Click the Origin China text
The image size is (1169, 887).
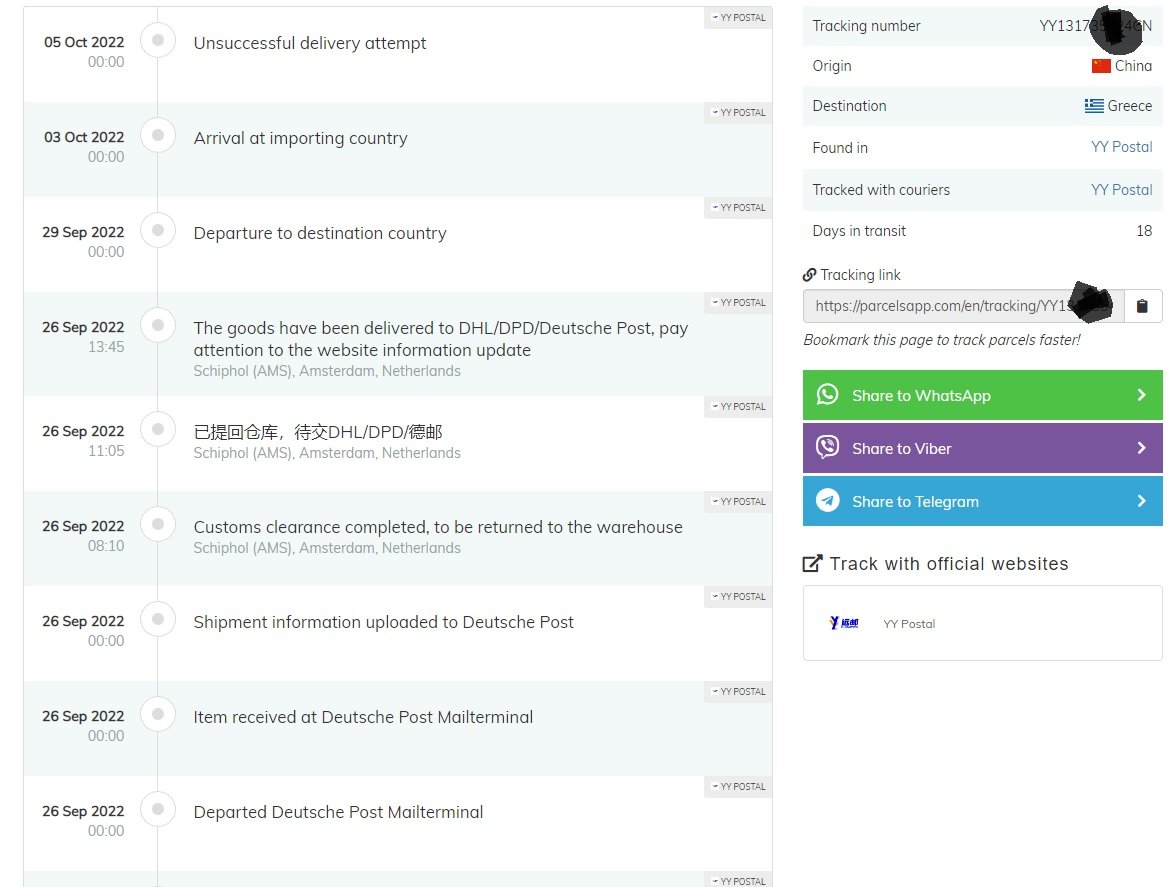[1132, 66]
